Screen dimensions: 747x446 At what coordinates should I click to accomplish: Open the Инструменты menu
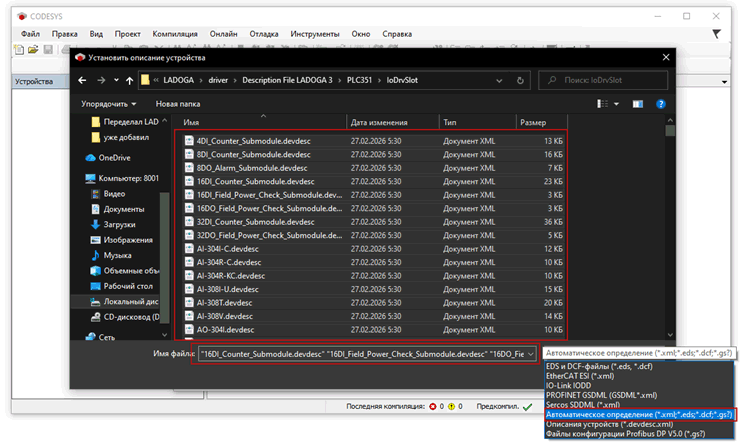[315, 34]
